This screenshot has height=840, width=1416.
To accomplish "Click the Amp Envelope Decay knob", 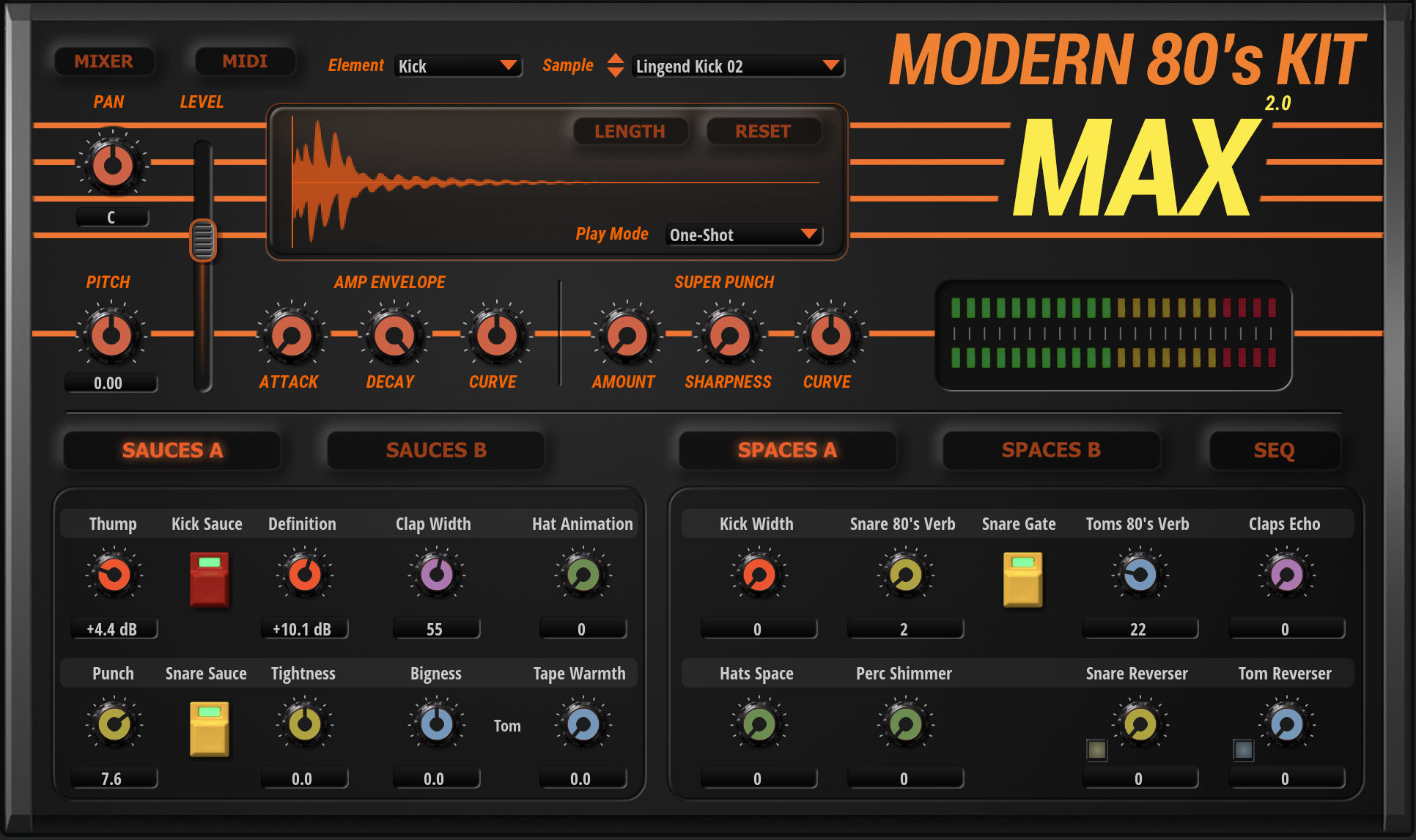I will coord(394,335).
